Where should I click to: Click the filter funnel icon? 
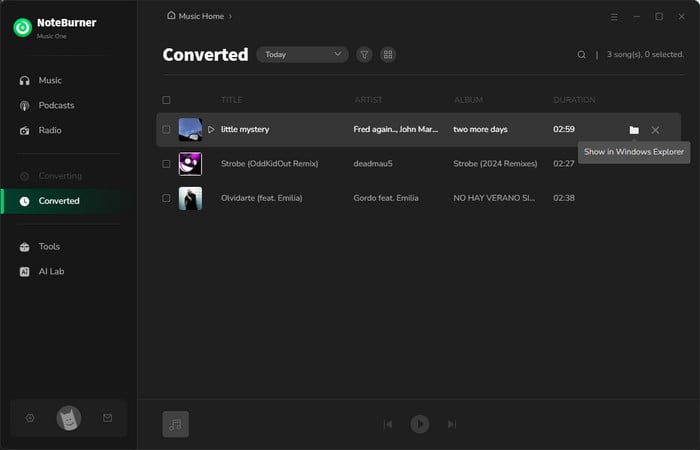364,55
